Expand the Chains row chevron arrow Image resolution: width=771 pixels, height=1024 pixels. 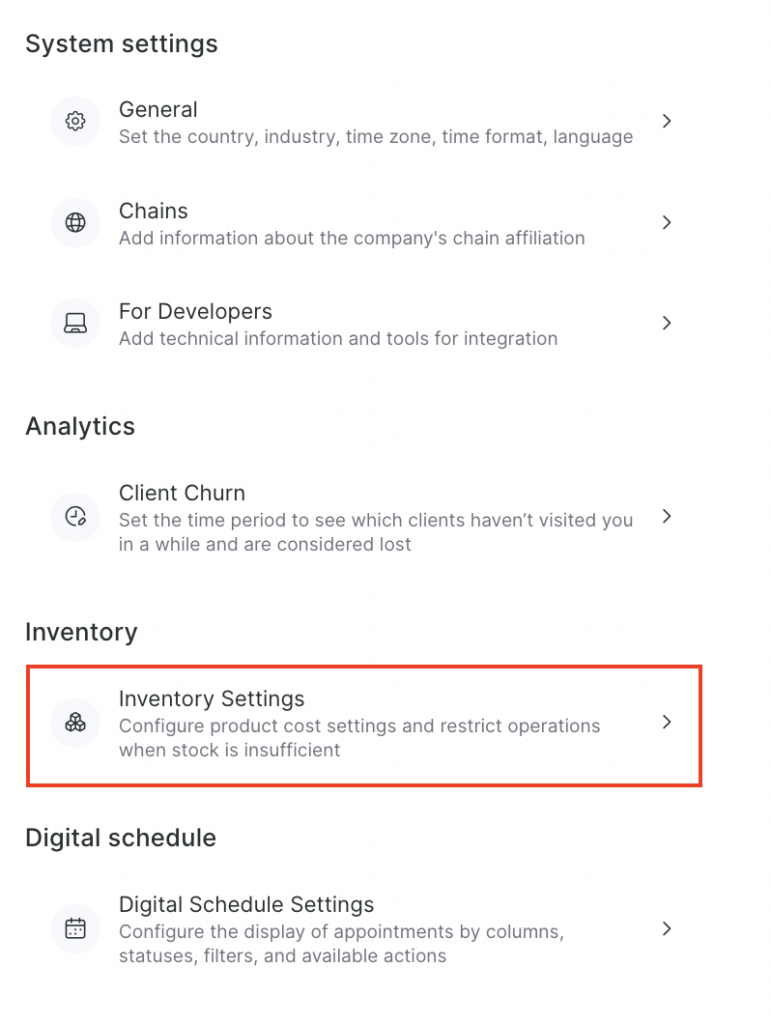pyautogui.click(x=667, y=222)
